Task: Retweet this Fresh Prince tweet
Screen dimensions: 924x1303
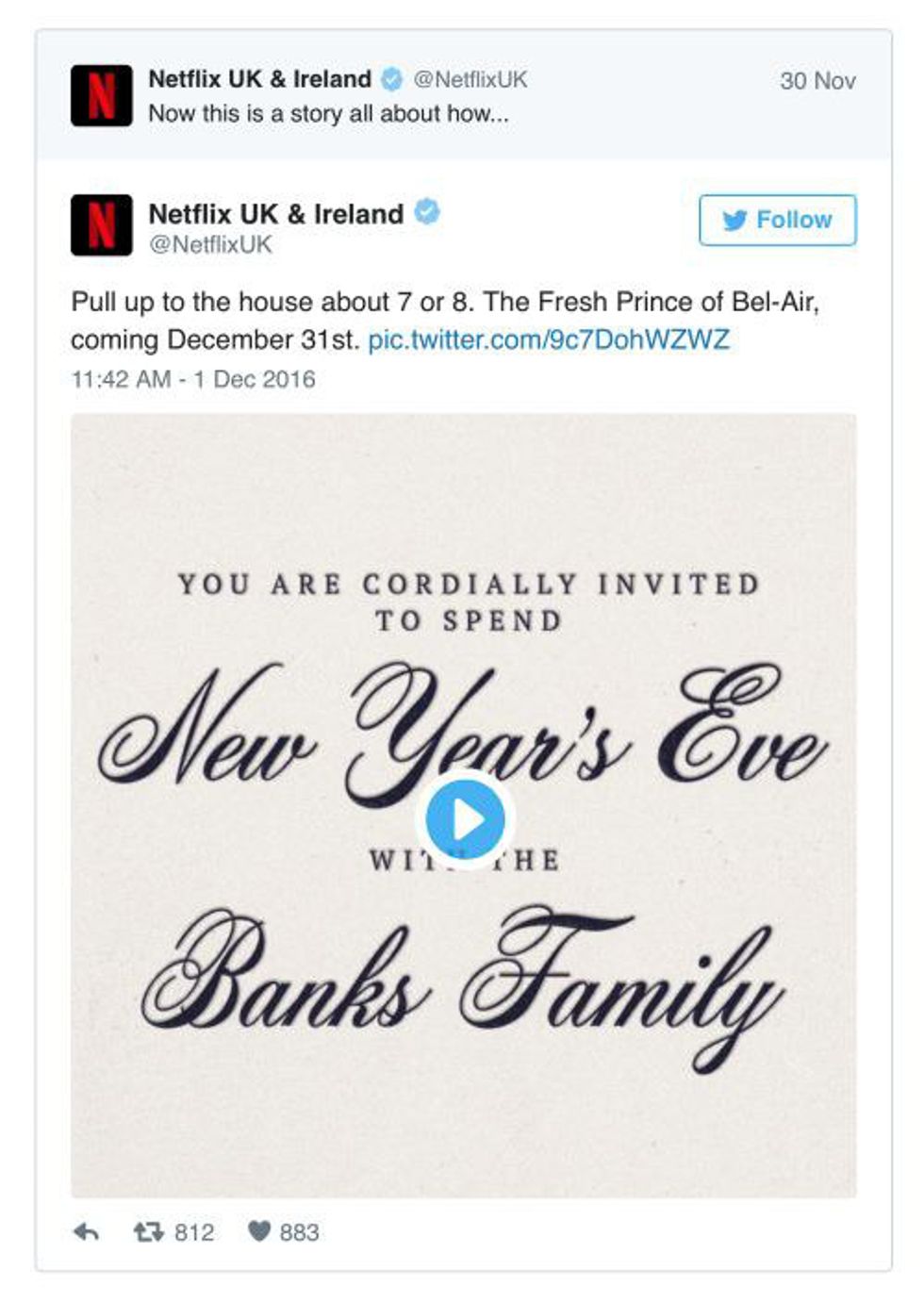Action: [147, 1231]
